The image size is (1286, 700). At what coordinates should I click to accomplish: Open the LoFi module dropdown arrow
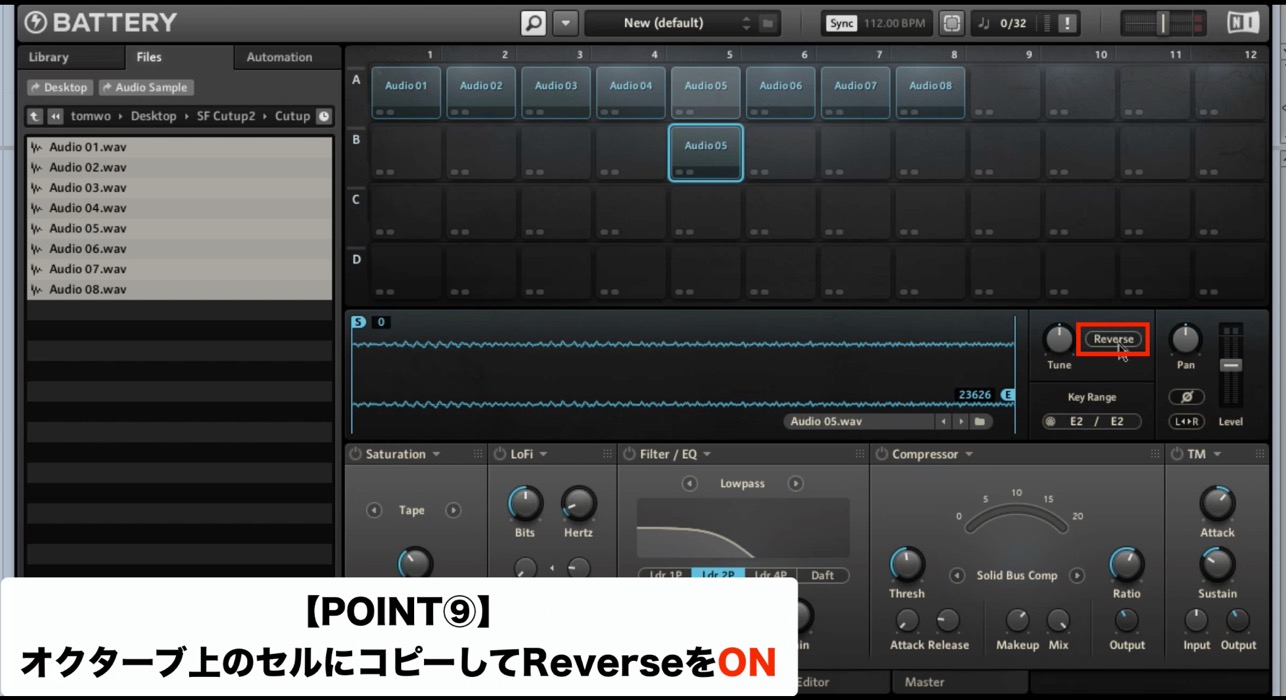543,454
